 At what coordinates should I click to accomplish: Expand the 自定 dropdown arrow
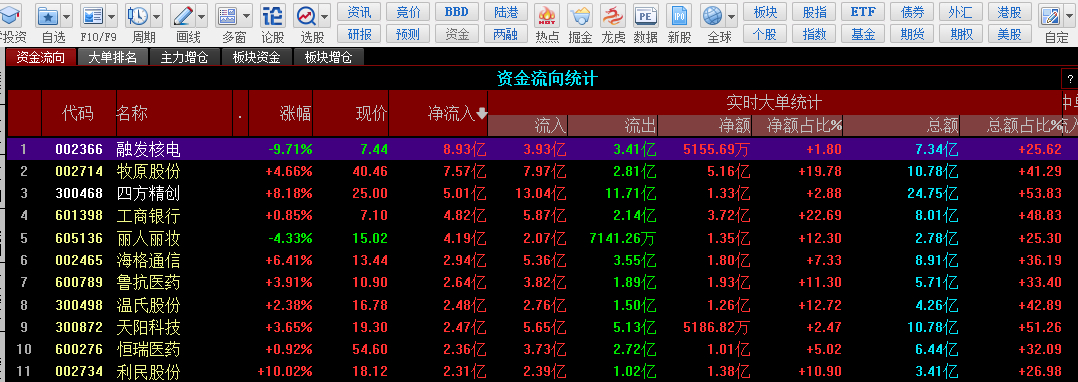(x=1068, y=15)
